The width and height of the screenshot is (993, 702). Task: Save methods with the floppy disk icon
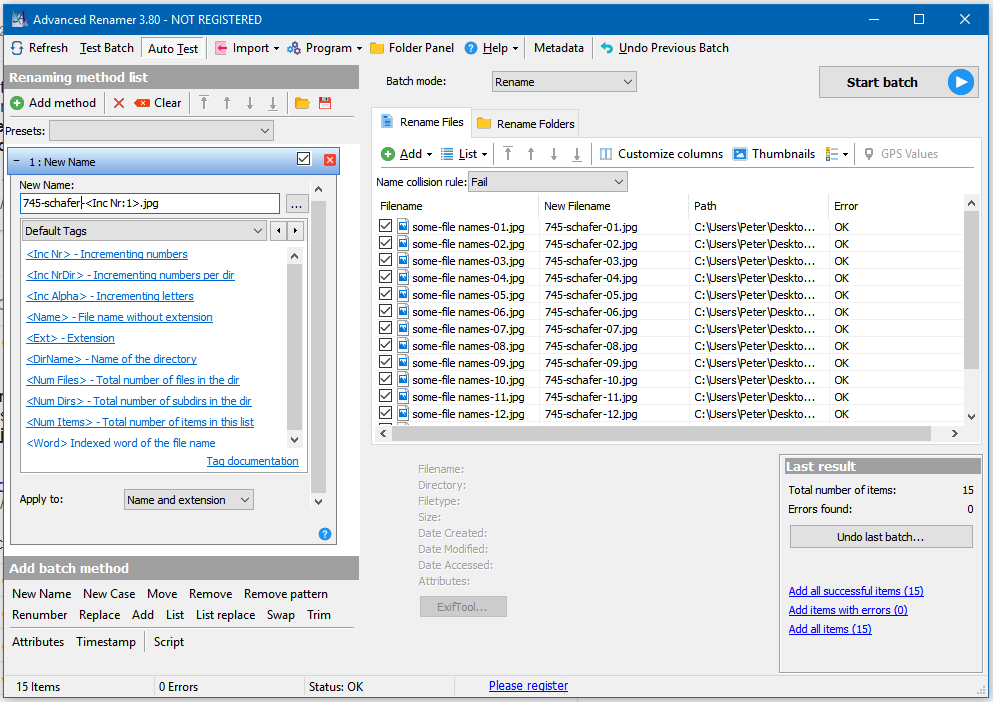(x=325, y=103)
